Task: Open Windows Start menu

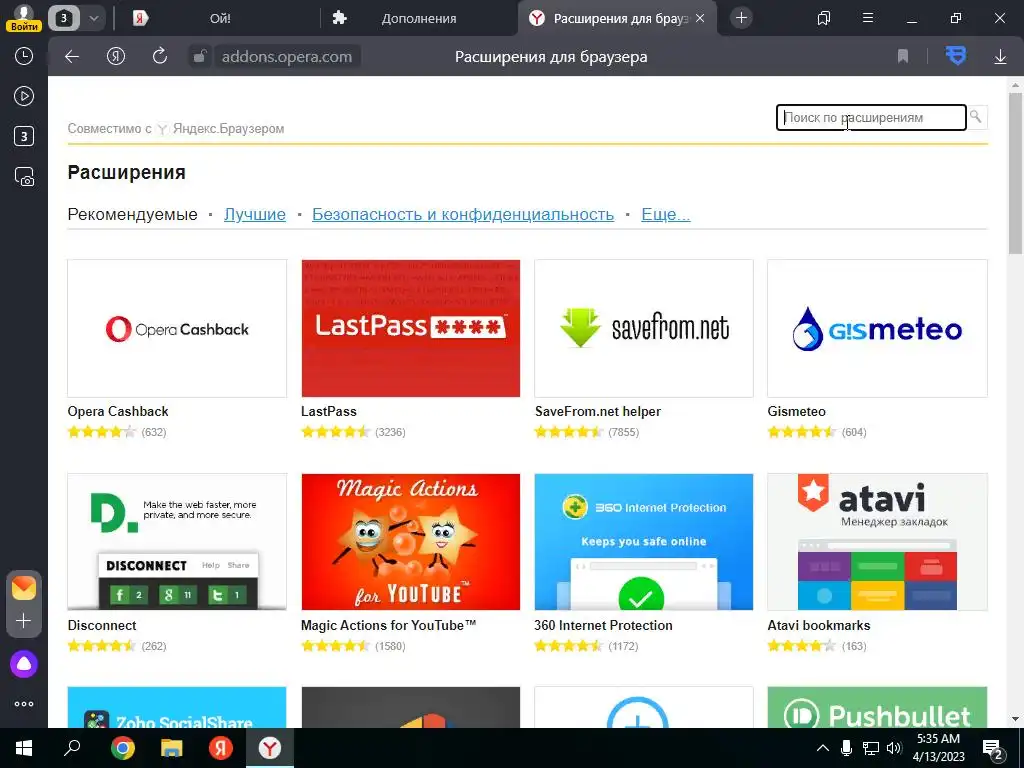Action: pyautogui.click(x=24, y=748)
